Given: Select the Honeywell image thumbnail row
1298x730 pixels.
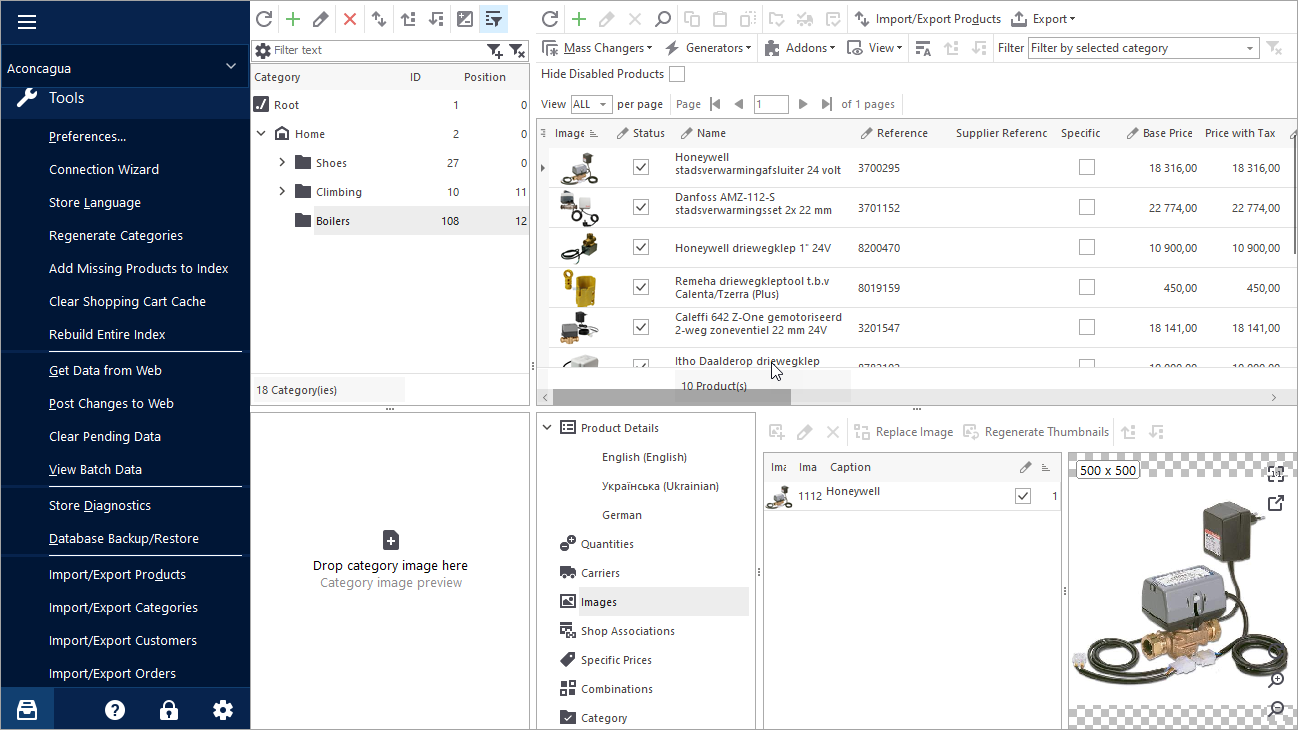Looking at the screenshot, I should [x=911, y=496].
